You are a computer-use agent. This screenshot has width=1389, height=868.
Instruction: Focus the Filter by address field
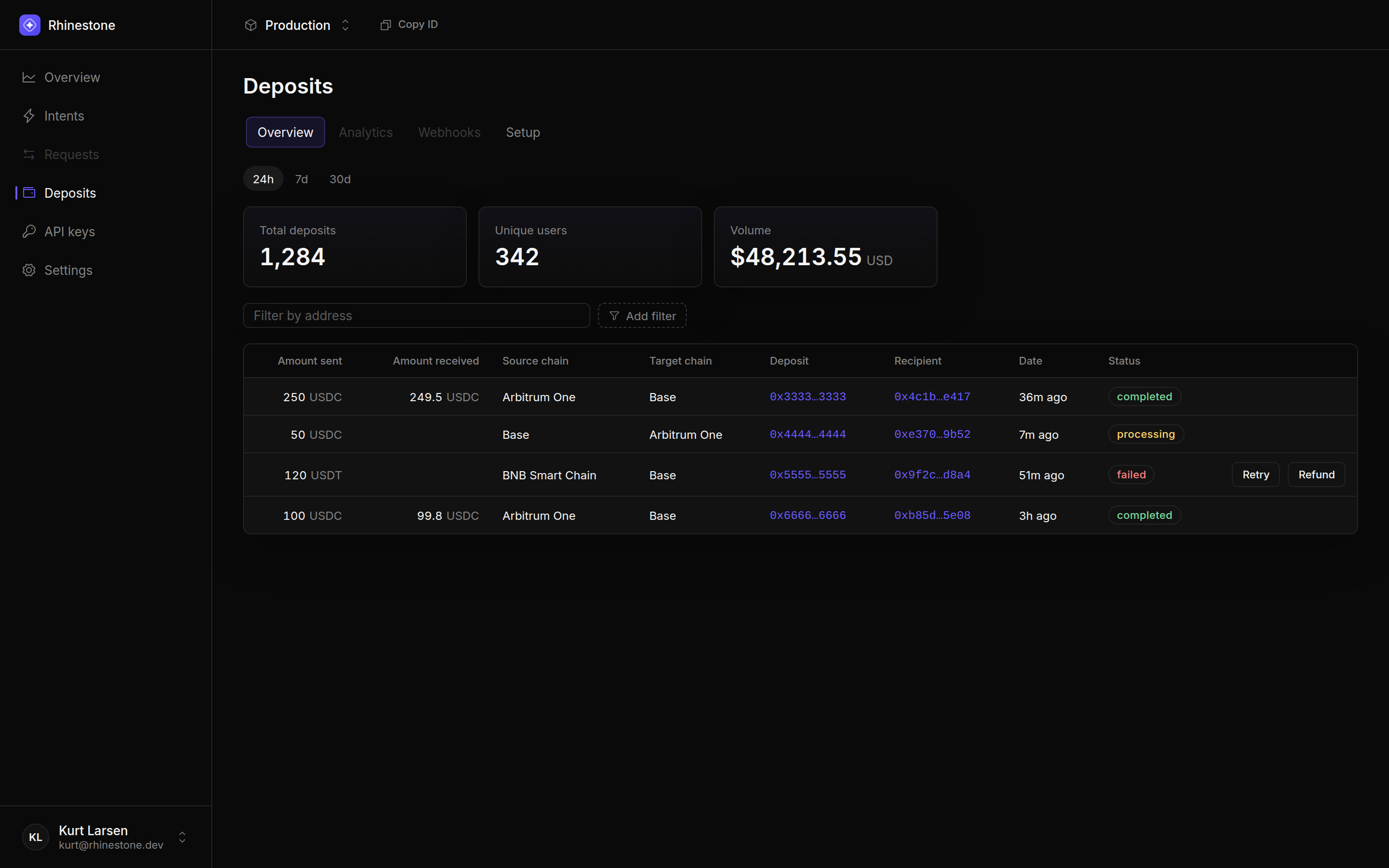[417, 316]
